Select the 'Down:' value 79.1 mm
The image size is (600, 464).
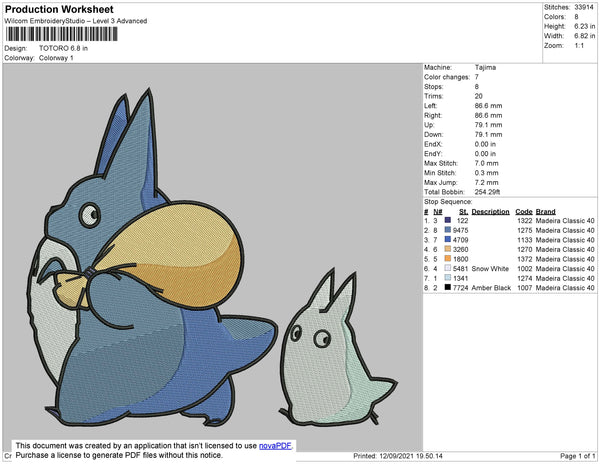point(488,134)
